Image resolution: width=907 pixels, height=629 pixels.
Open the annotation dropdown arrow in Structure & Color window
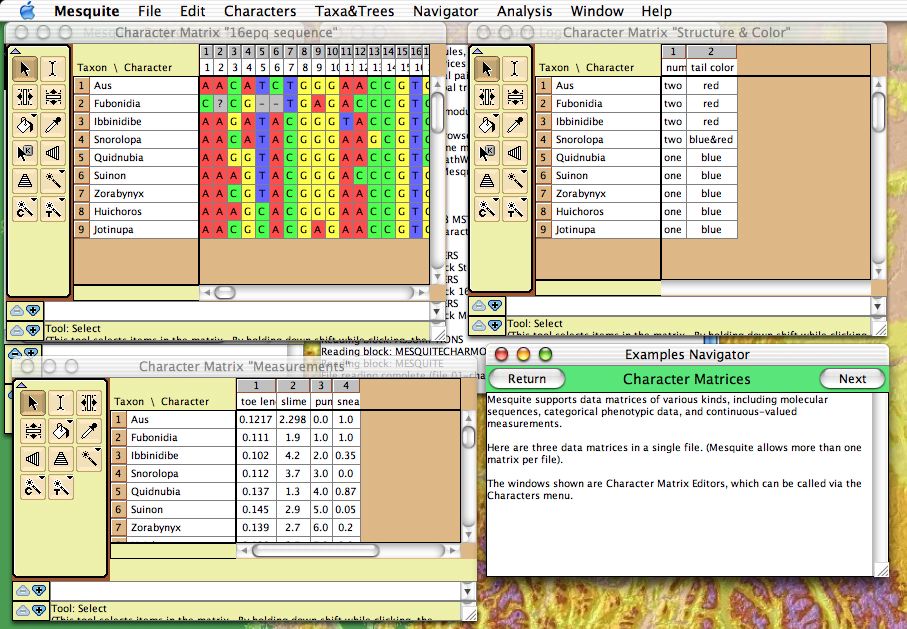point(494,305)
